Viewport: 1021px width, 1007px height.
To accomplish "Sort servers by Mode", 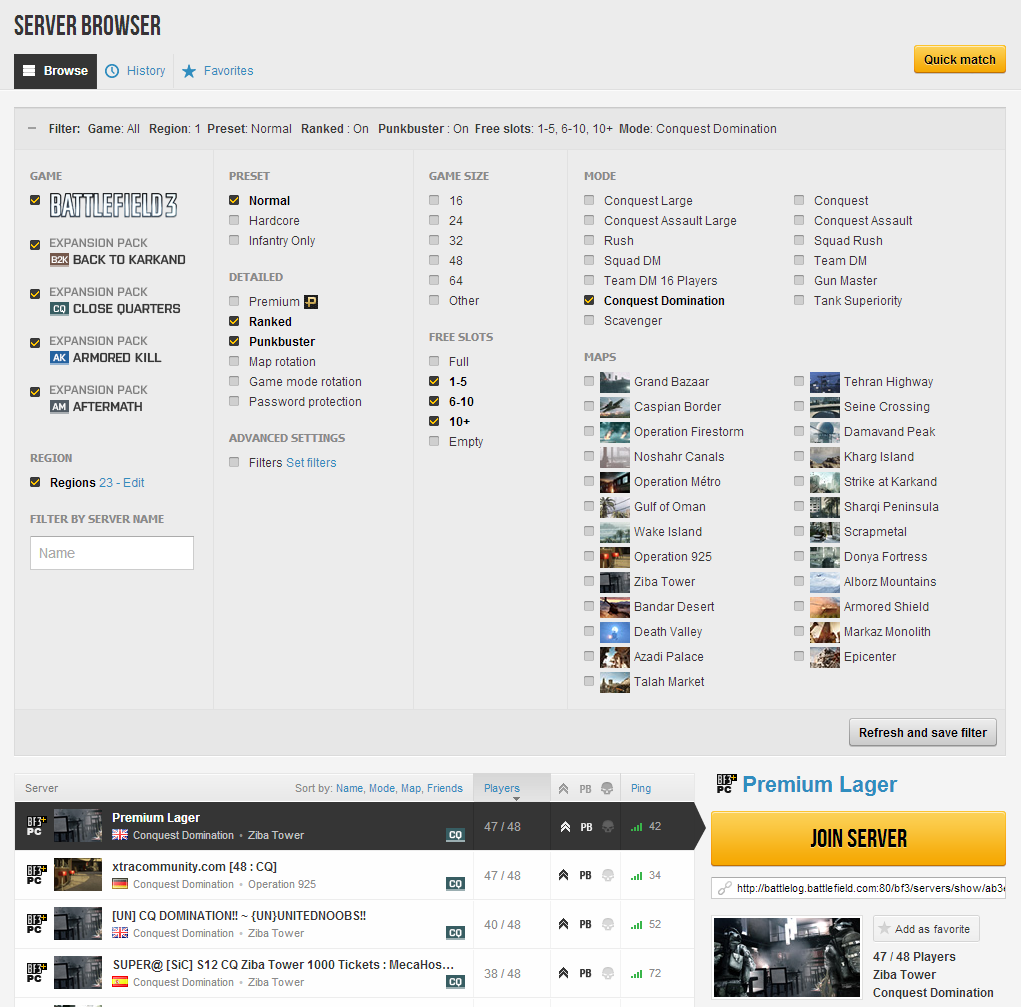I will 382,788.
